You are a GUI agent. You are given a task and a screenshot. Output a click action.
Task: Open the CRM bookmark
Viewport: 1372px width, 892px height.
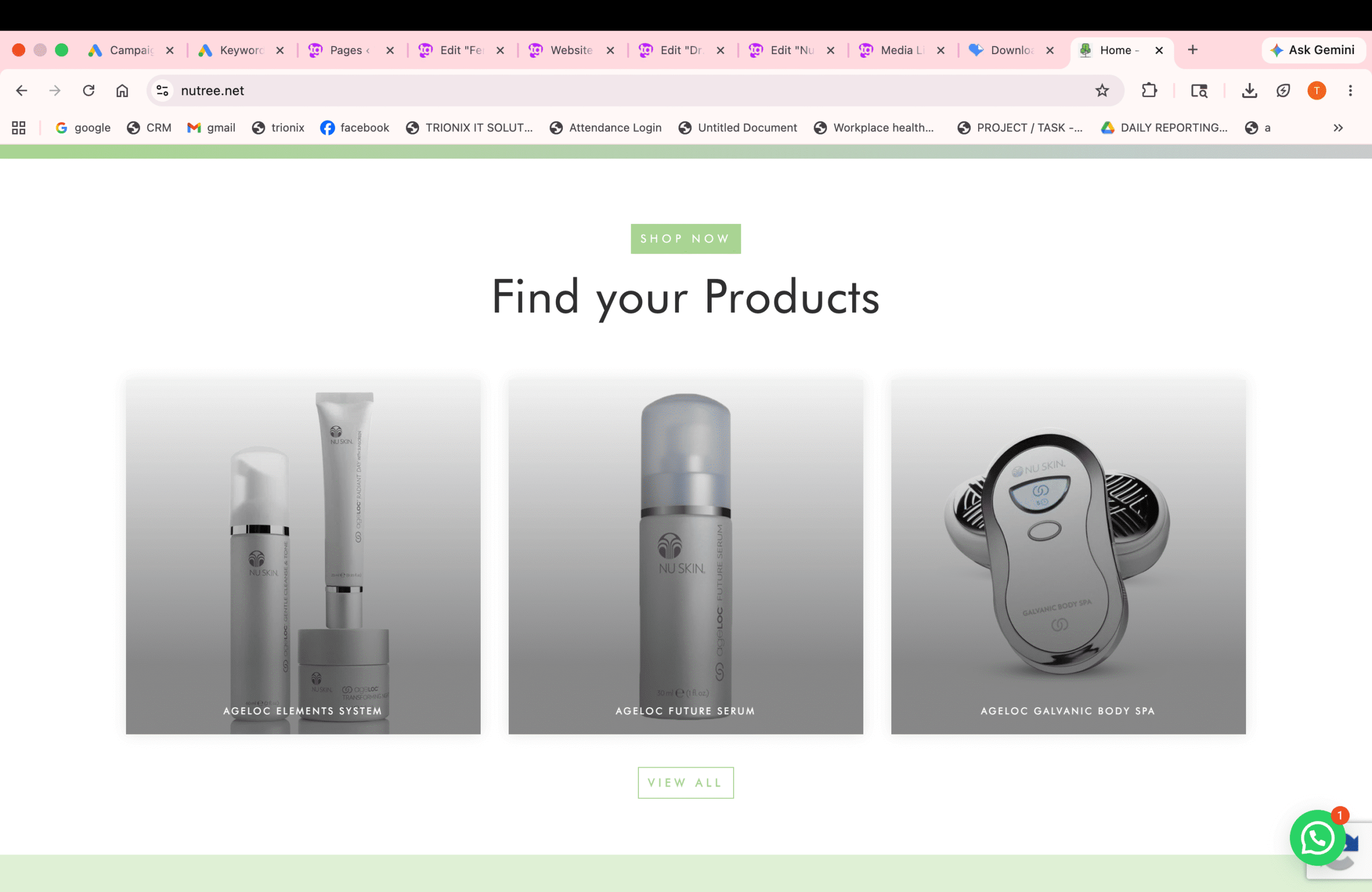(150, 128)
